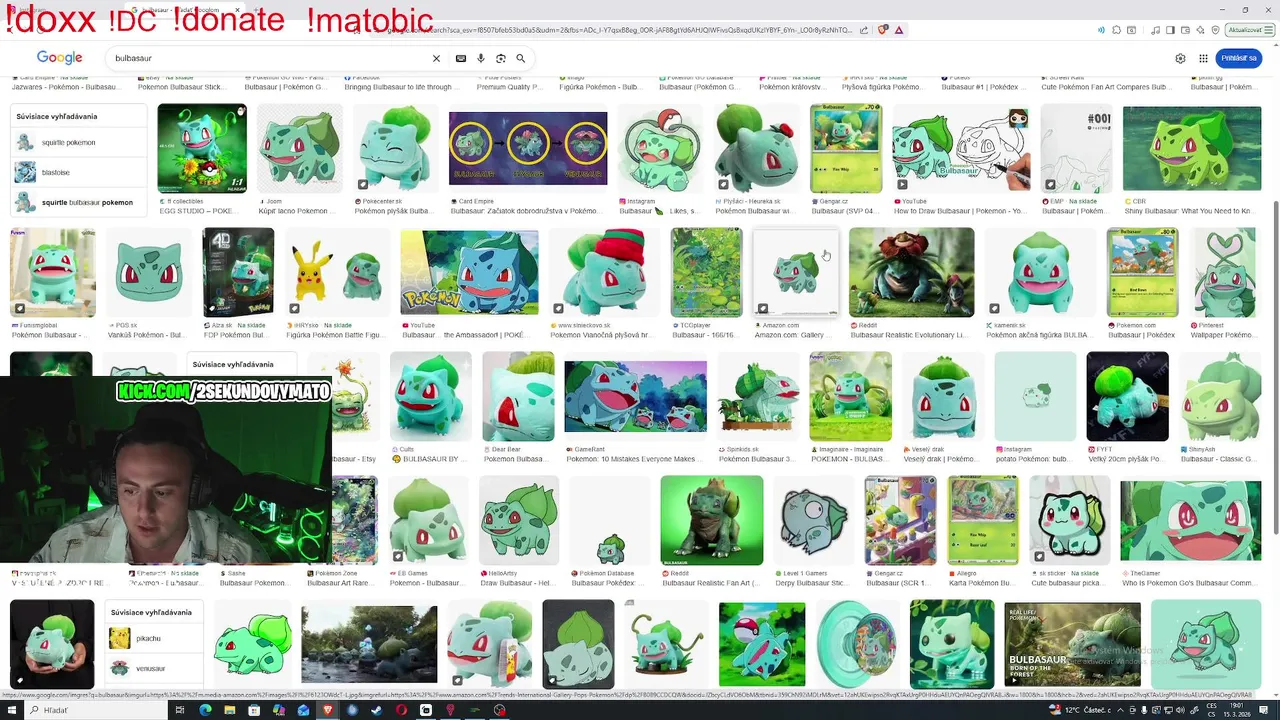The image size is (1280, 720).
Task: Select related search 'squirtle pokemon'
Action: tap(79, 142)
